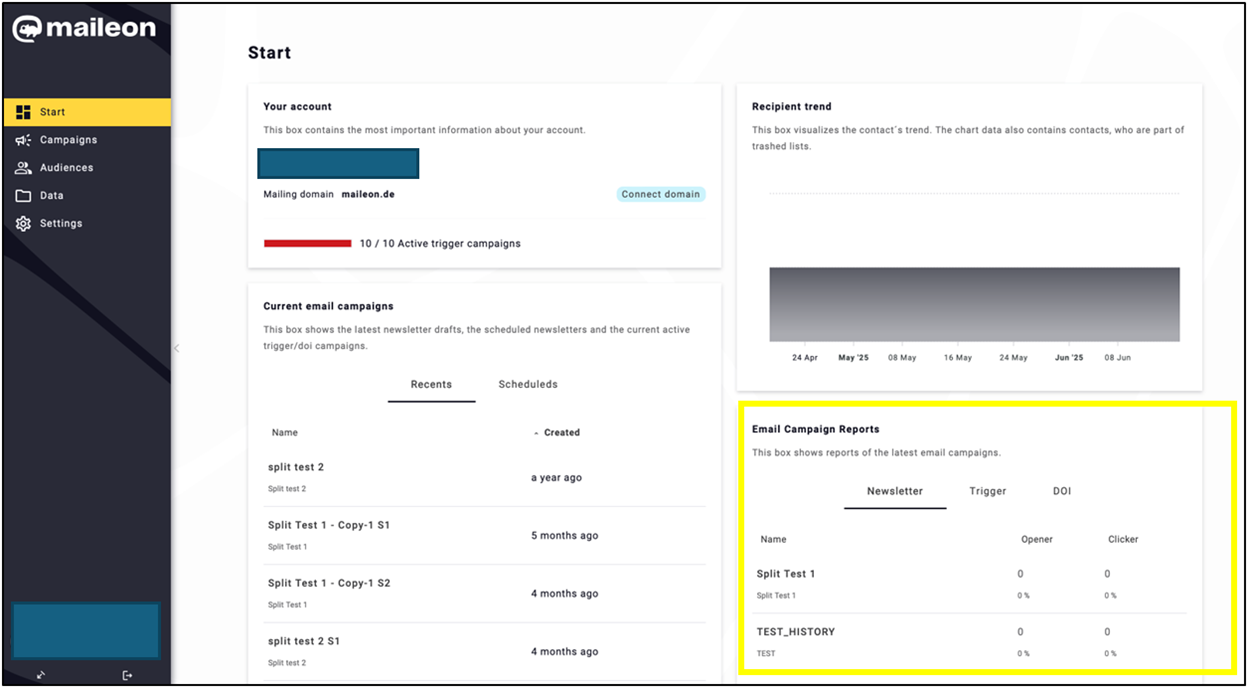The image size is (1248, 688).
Task: Click the Maileon logo at top left
Action: [85, 28]
